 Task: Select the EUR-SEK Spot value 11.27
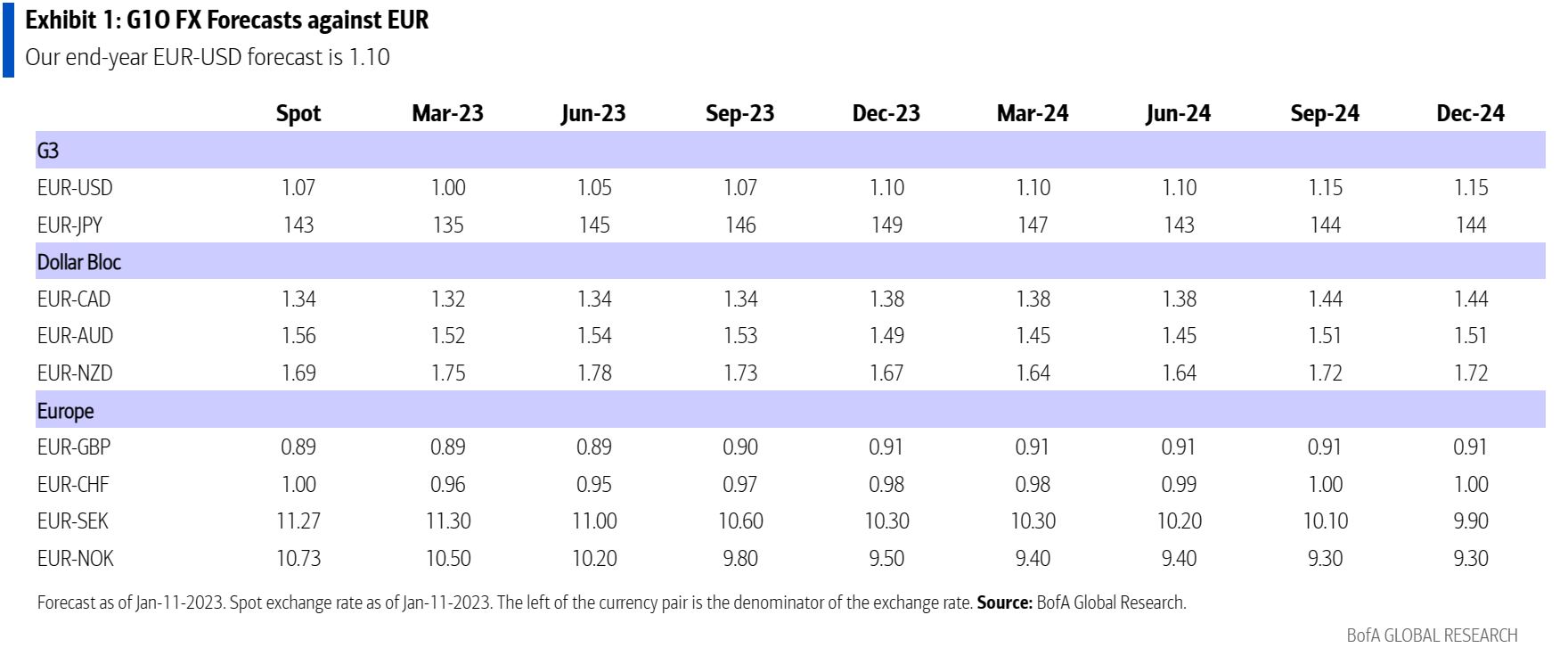[x=298, y=521]
